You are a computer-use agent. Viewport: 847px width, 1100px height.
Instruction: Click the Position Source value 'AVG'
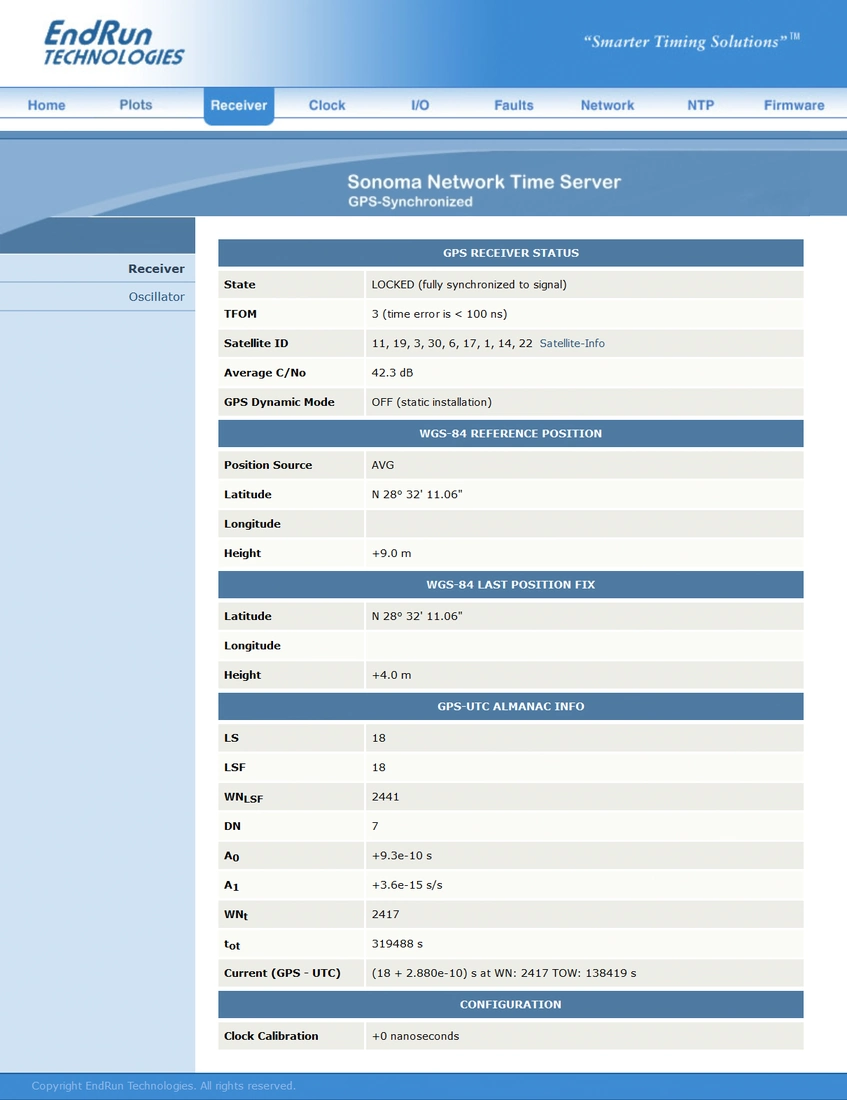click(x=382, y=465)
